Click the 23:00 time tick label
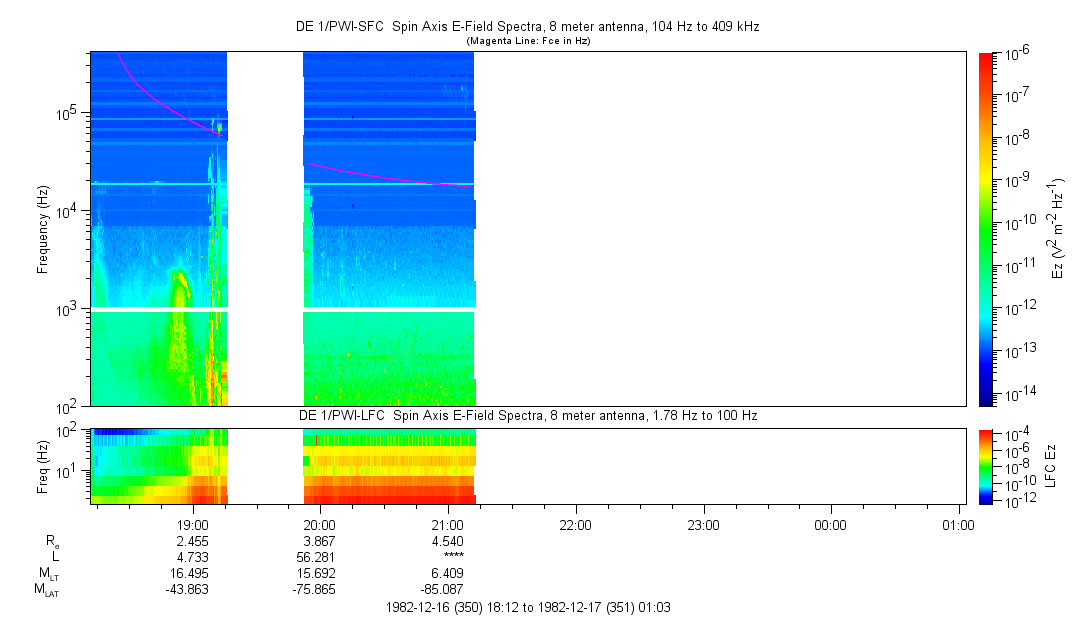Viewport: 1083px width, 620px height. coord(703,524)
